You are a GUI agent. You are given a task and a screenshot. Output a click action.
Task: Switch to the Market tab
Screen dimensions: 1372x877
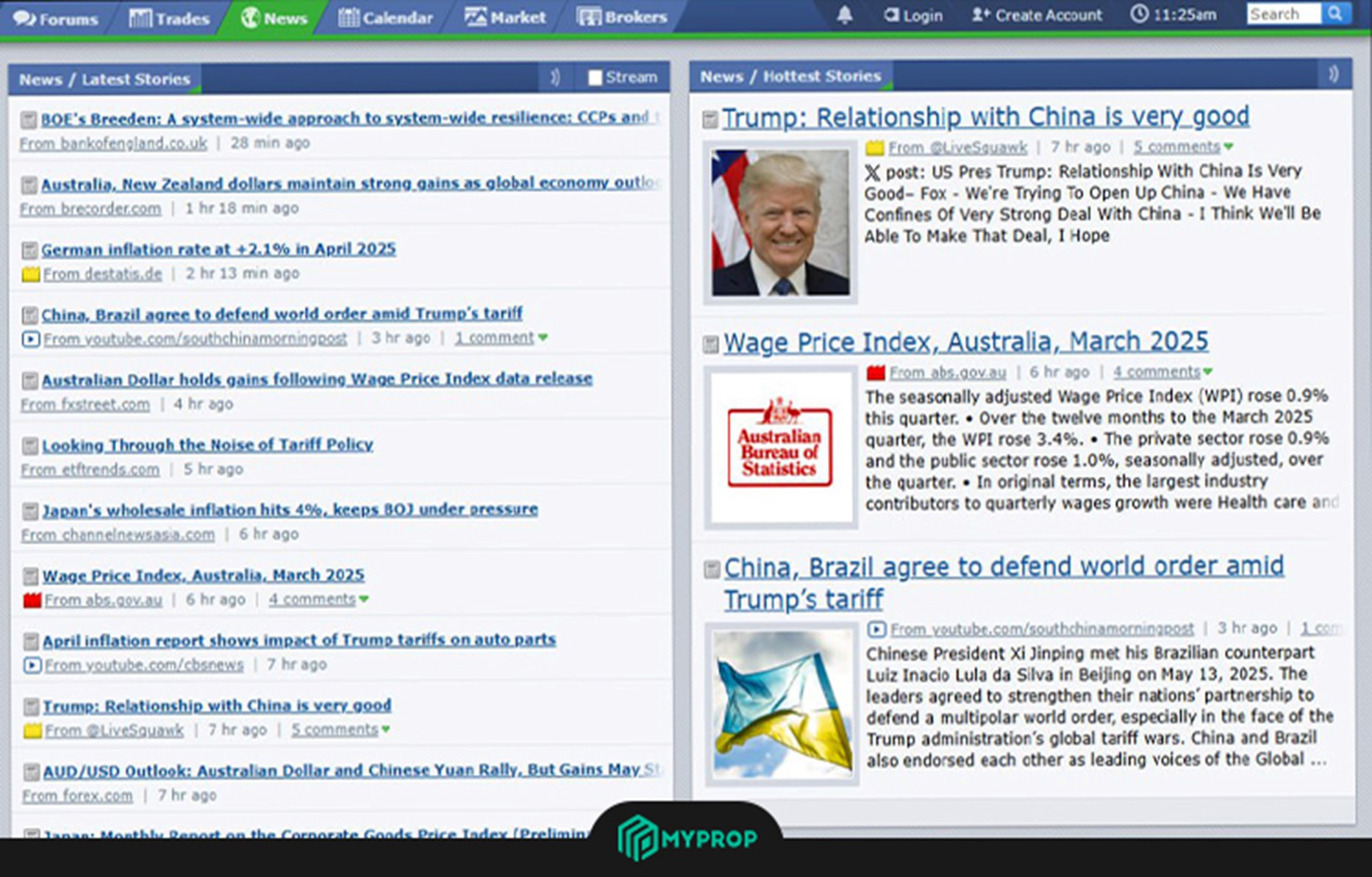coord(505,18)
